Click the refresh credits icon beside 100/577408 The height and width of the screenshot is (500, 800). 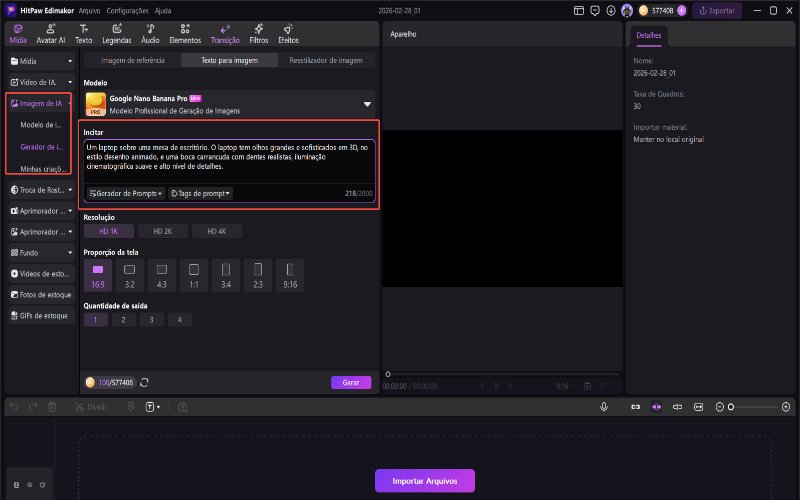145,382
